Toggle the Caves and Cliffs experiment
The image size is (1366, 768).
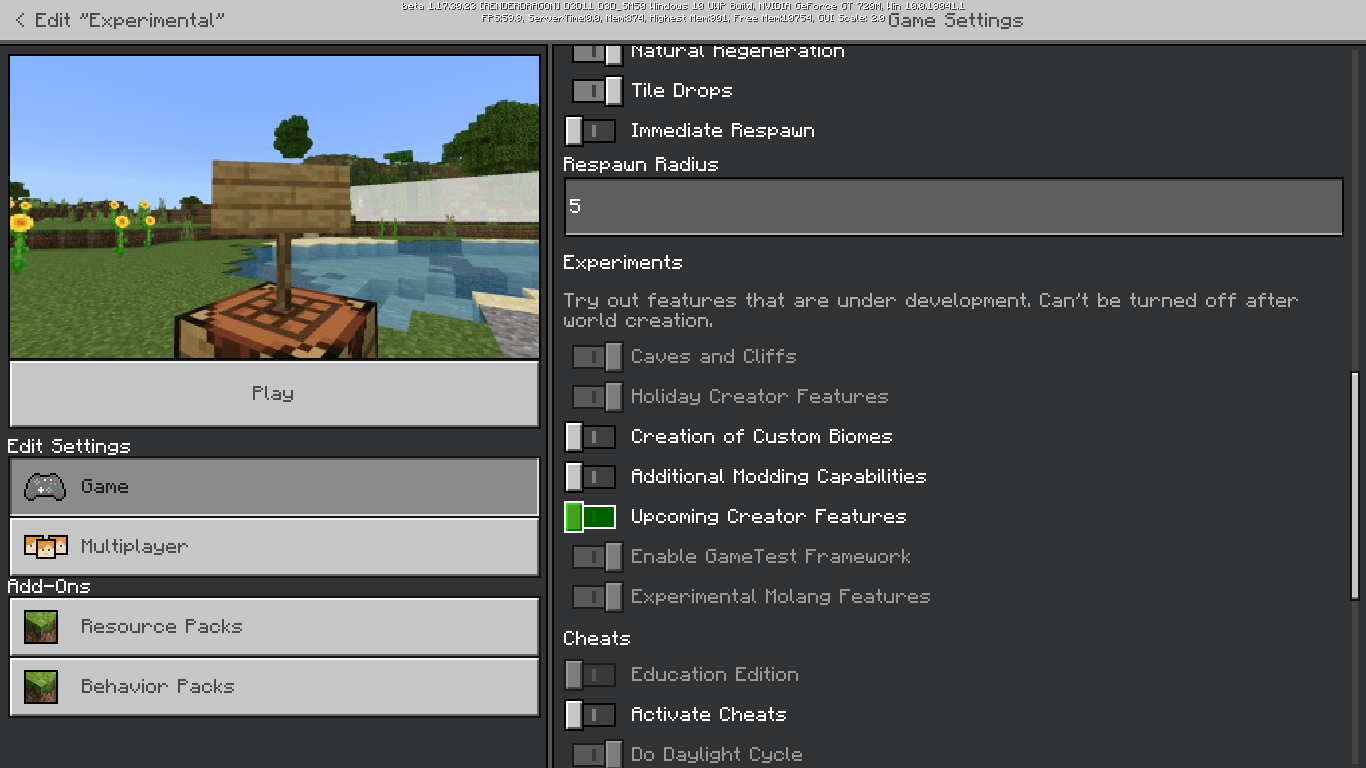click(x=597, y=357)
